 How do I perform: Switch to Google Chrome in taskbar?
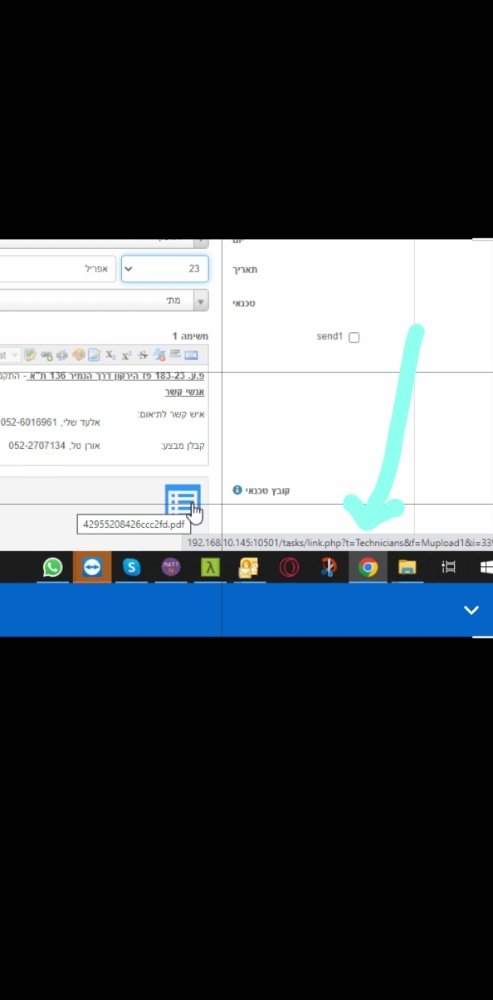point(367,567)
